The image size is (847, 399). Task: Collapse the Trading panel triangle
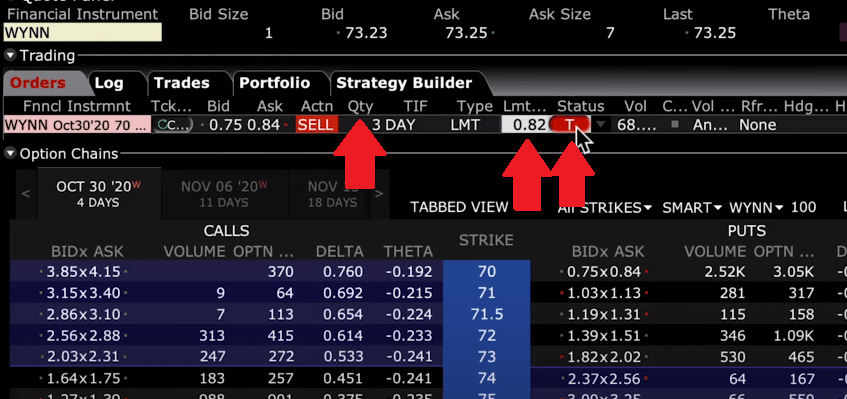[10, 56]
